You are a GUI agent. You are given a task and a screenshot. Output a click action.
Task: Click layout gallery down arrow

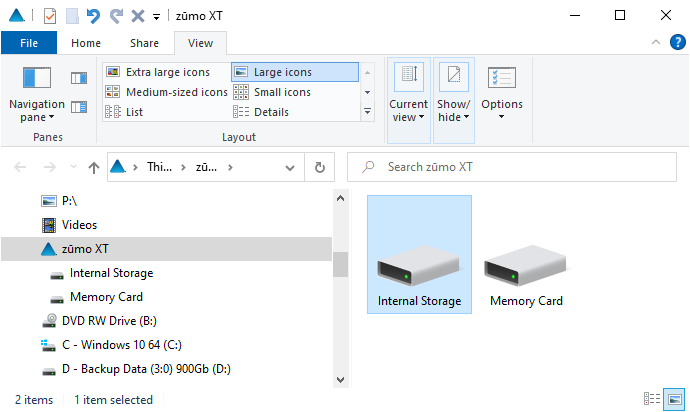pos(367,92)
